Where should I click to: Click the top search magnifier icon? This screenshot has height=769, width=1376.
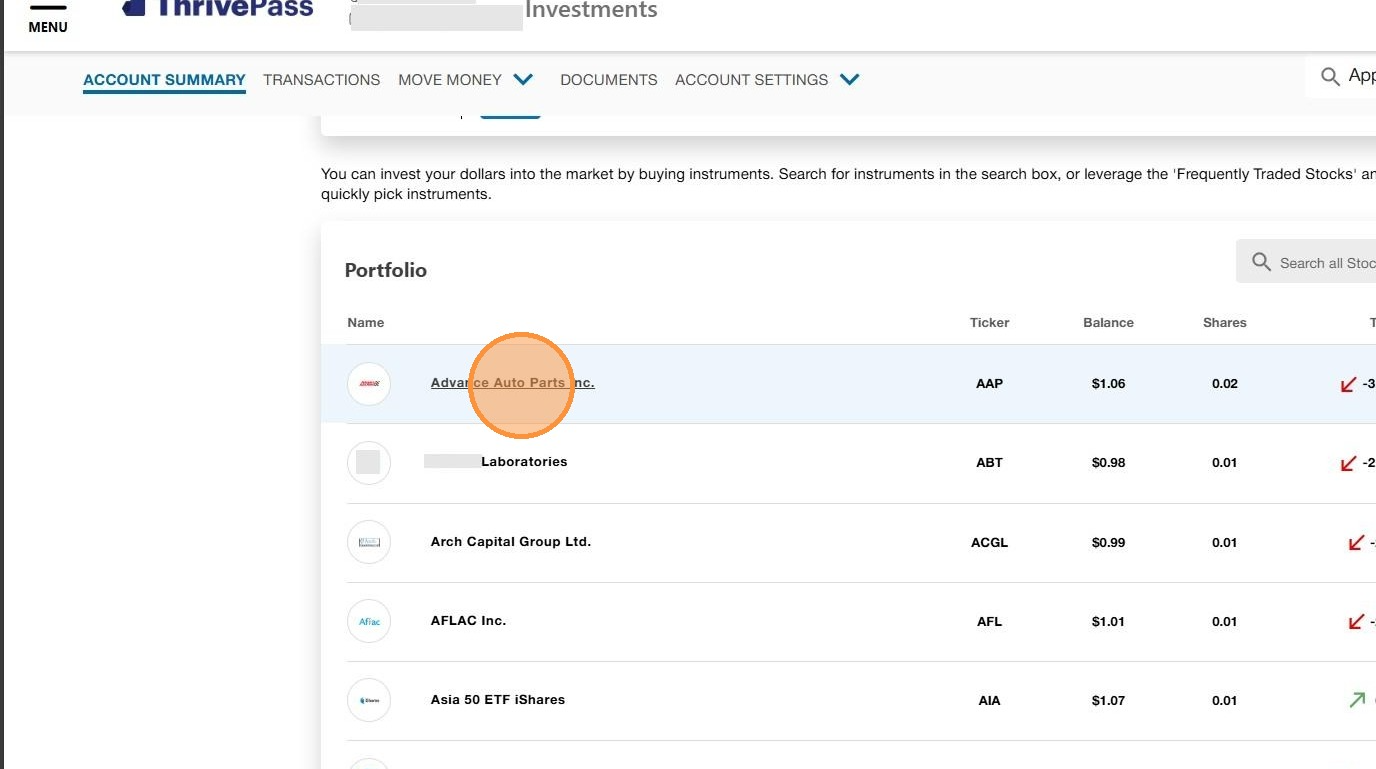point(1330,76)
